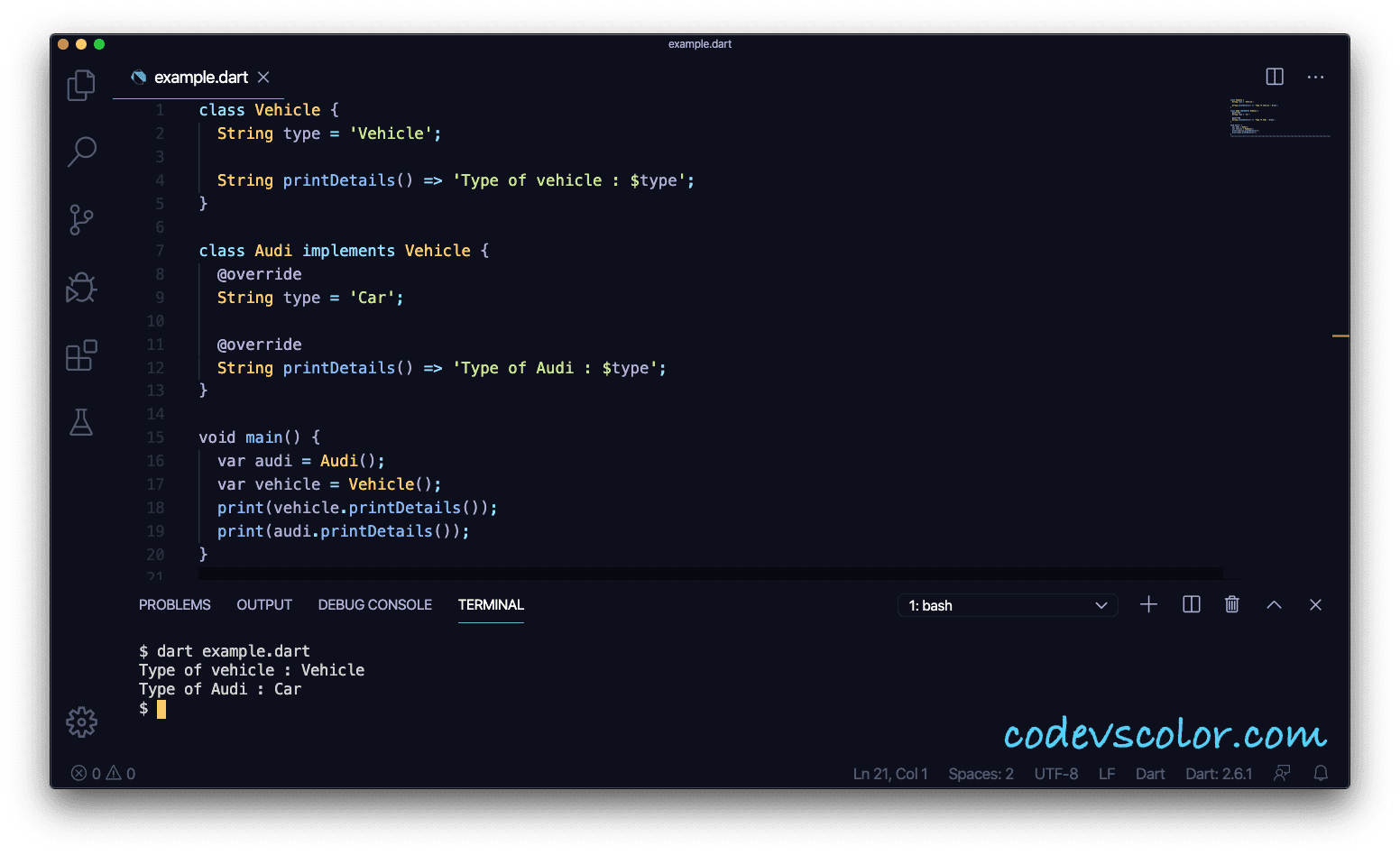The image size is (1400, 855).
Task: Click line number 15 in the gutter
Action: tap(155, 437)
